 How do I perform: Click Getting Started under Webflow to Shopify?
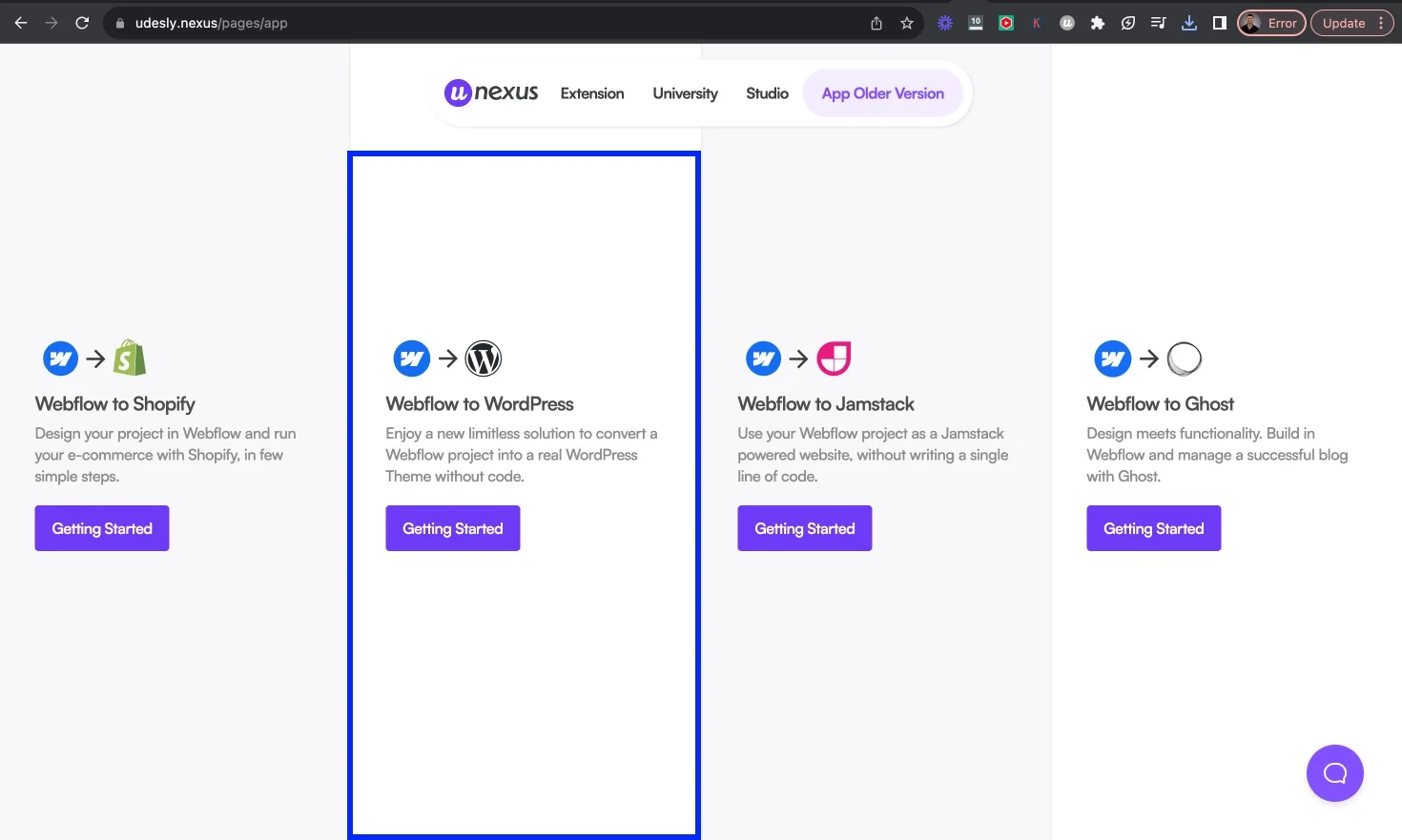[x=102, y=528]
